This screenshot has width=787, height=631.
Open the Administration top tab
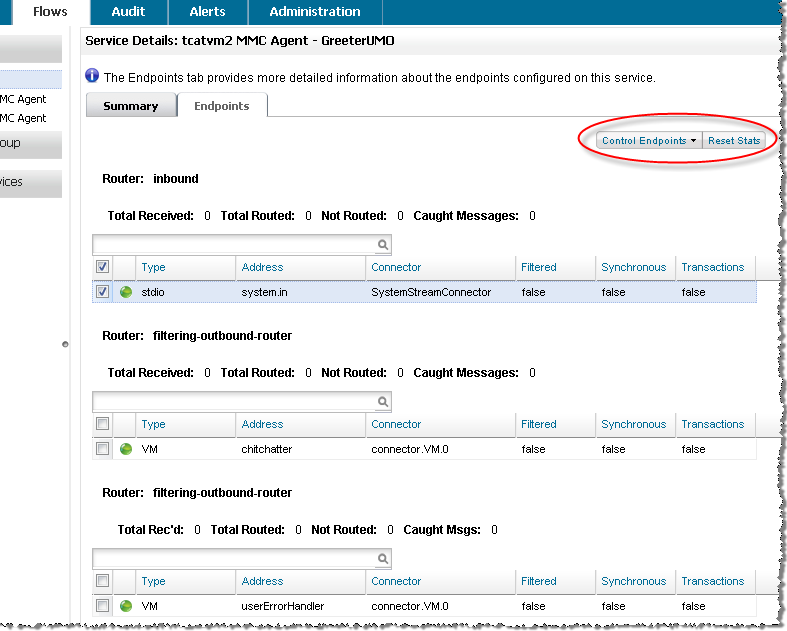click(x=315, y=12)
